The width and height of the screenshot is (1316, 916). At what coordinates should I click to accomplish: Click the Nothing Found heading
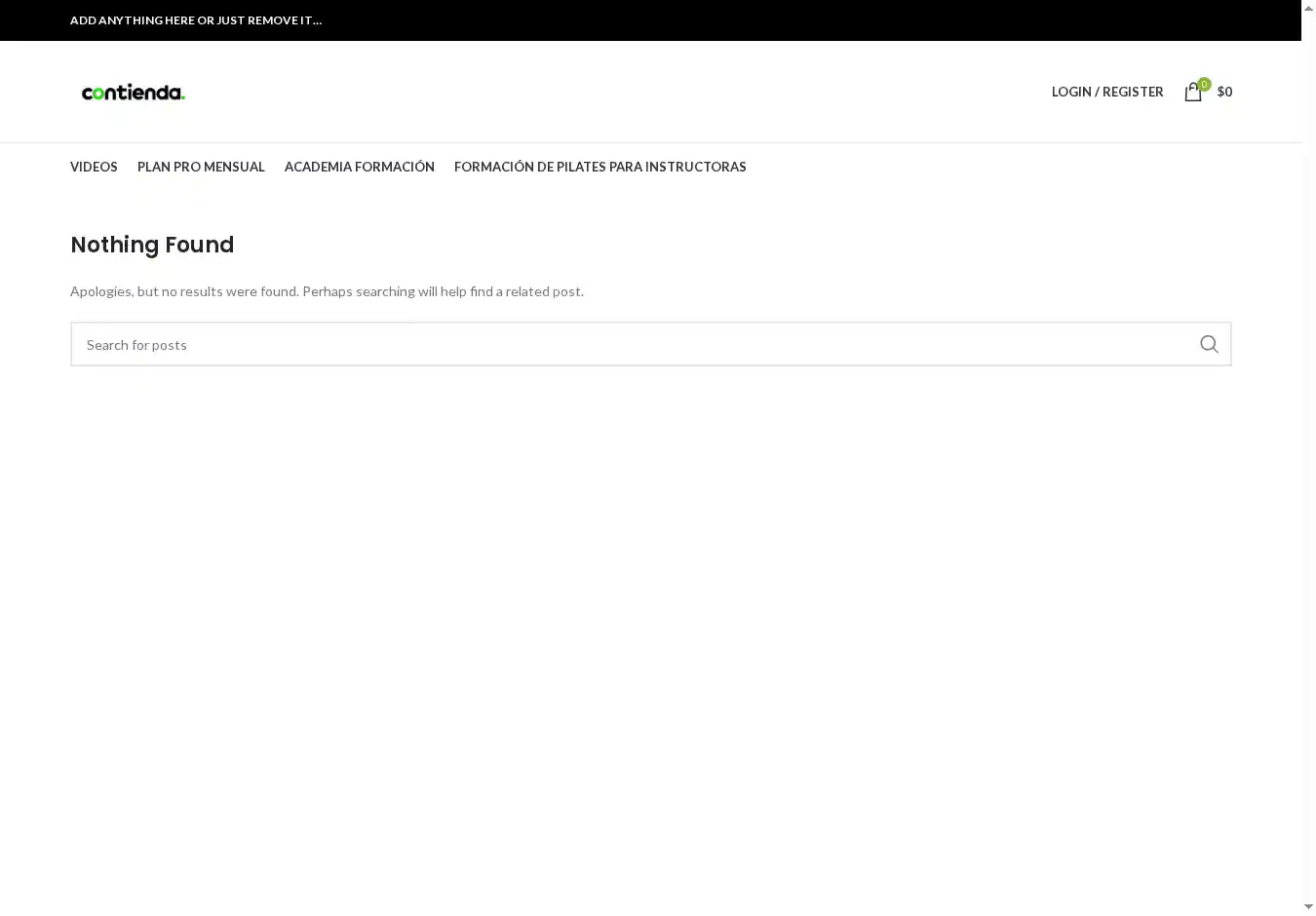pos(152,245)
